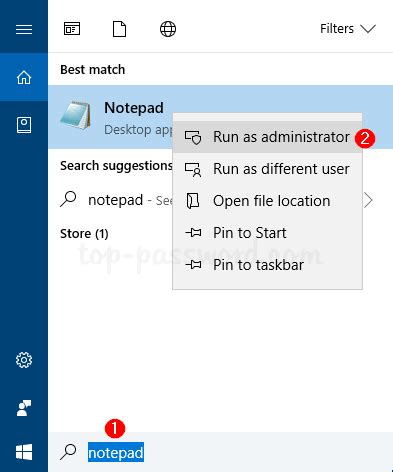Select Run as different user

click(267, 169)
